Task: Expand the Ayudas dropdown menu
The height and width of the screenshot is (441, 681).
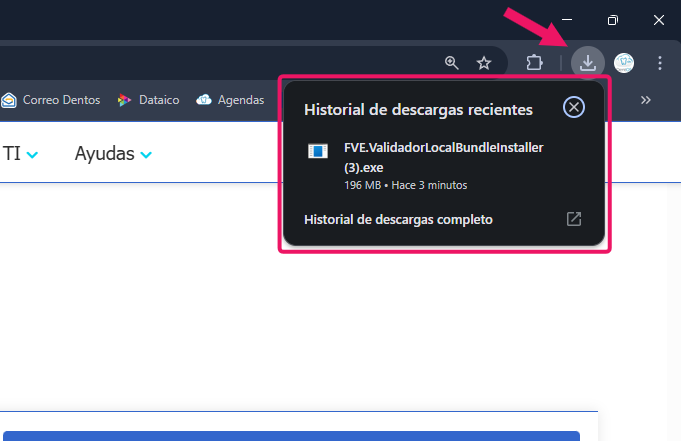Action: pyautogui.click(x=113, y=154)
